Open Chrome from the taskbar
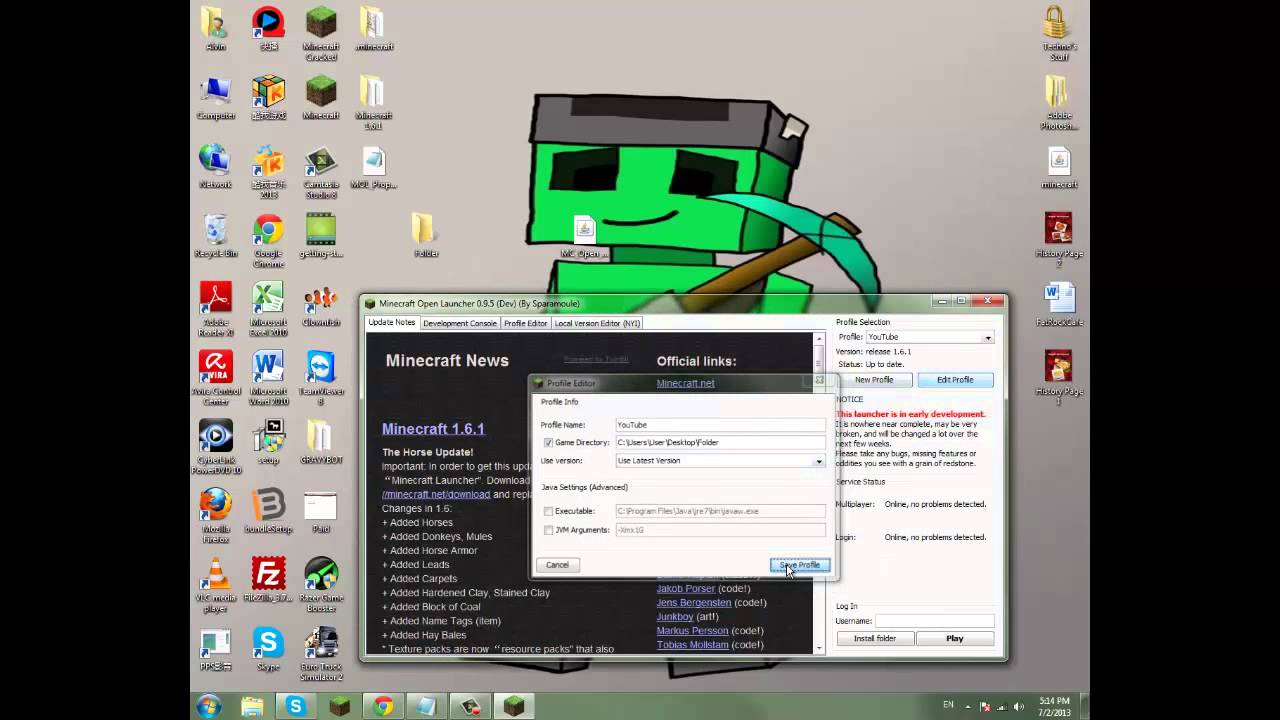This screenshot has height=720, width=1280. 383,706
